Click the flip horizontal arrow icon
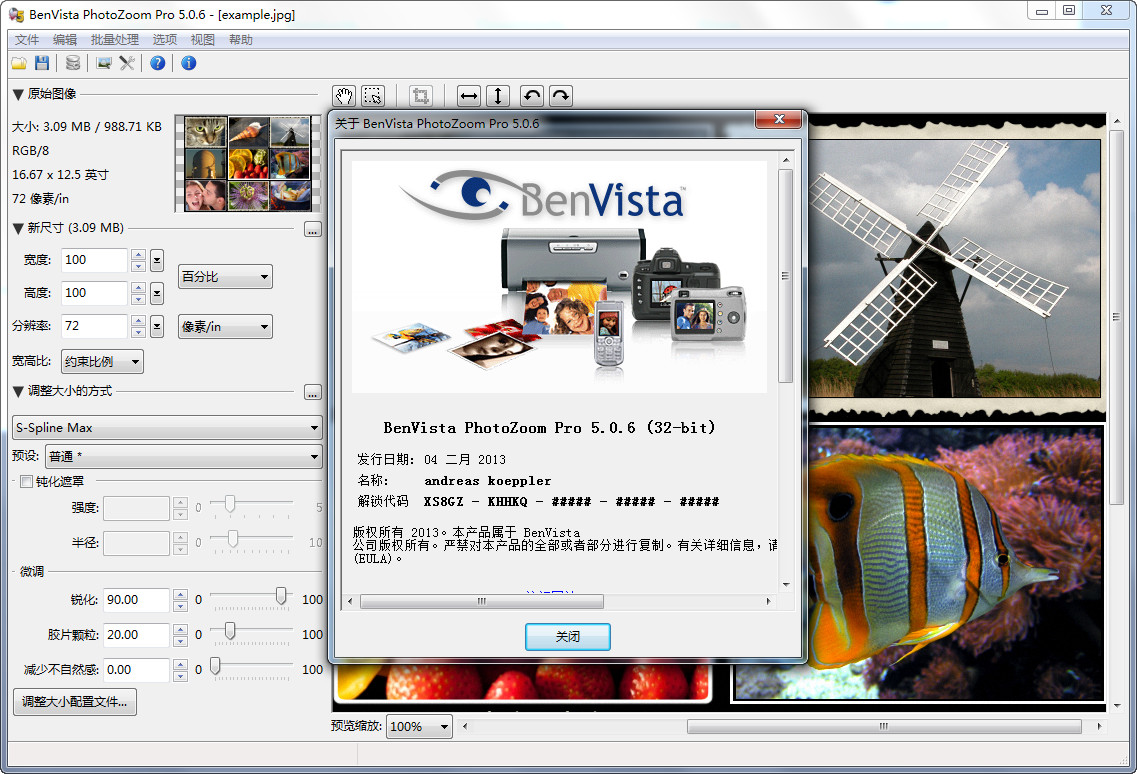Viewport: 1137px width, 774px height. 469,96
